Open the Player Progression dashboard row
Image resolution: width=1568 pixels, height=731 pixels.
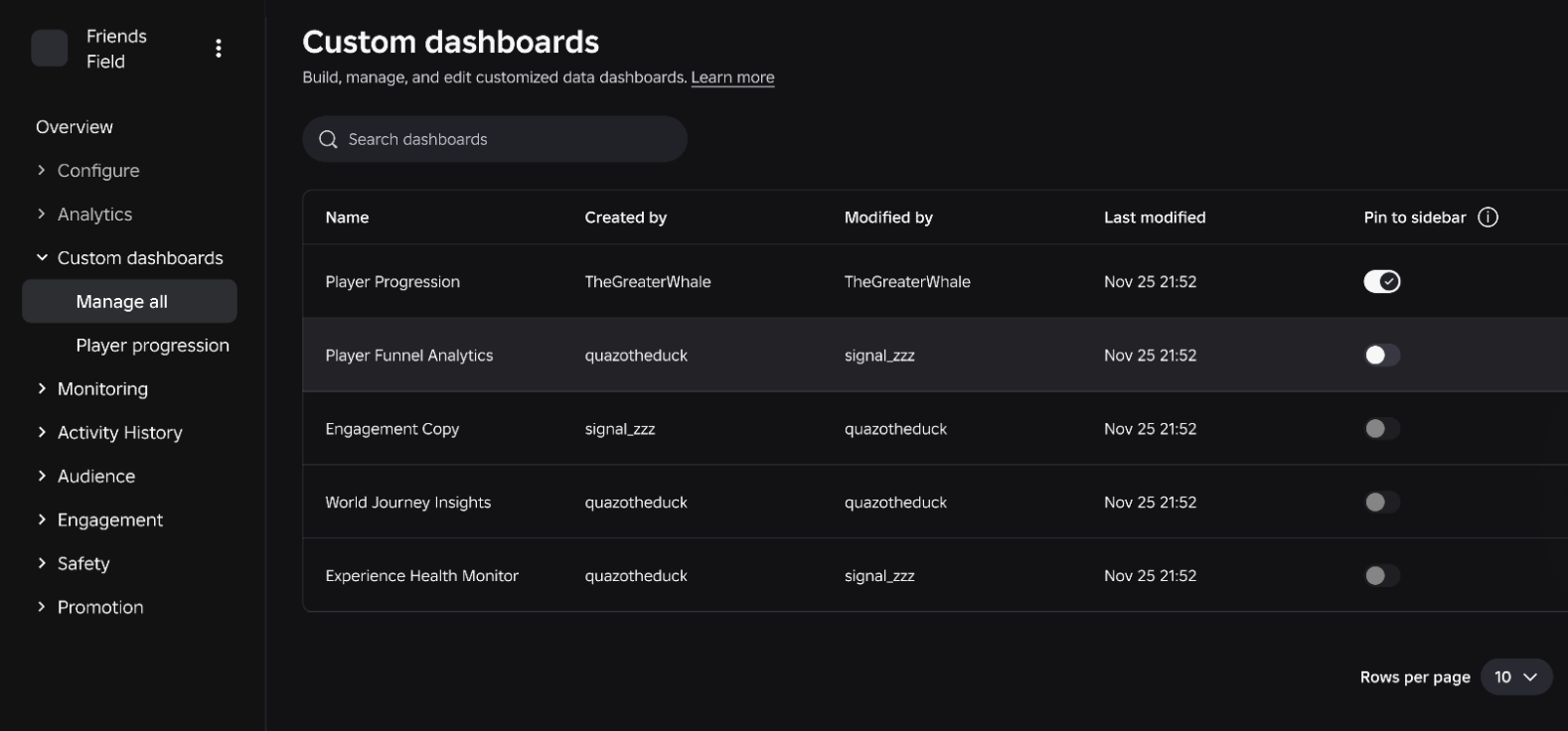tap(392, 282)
